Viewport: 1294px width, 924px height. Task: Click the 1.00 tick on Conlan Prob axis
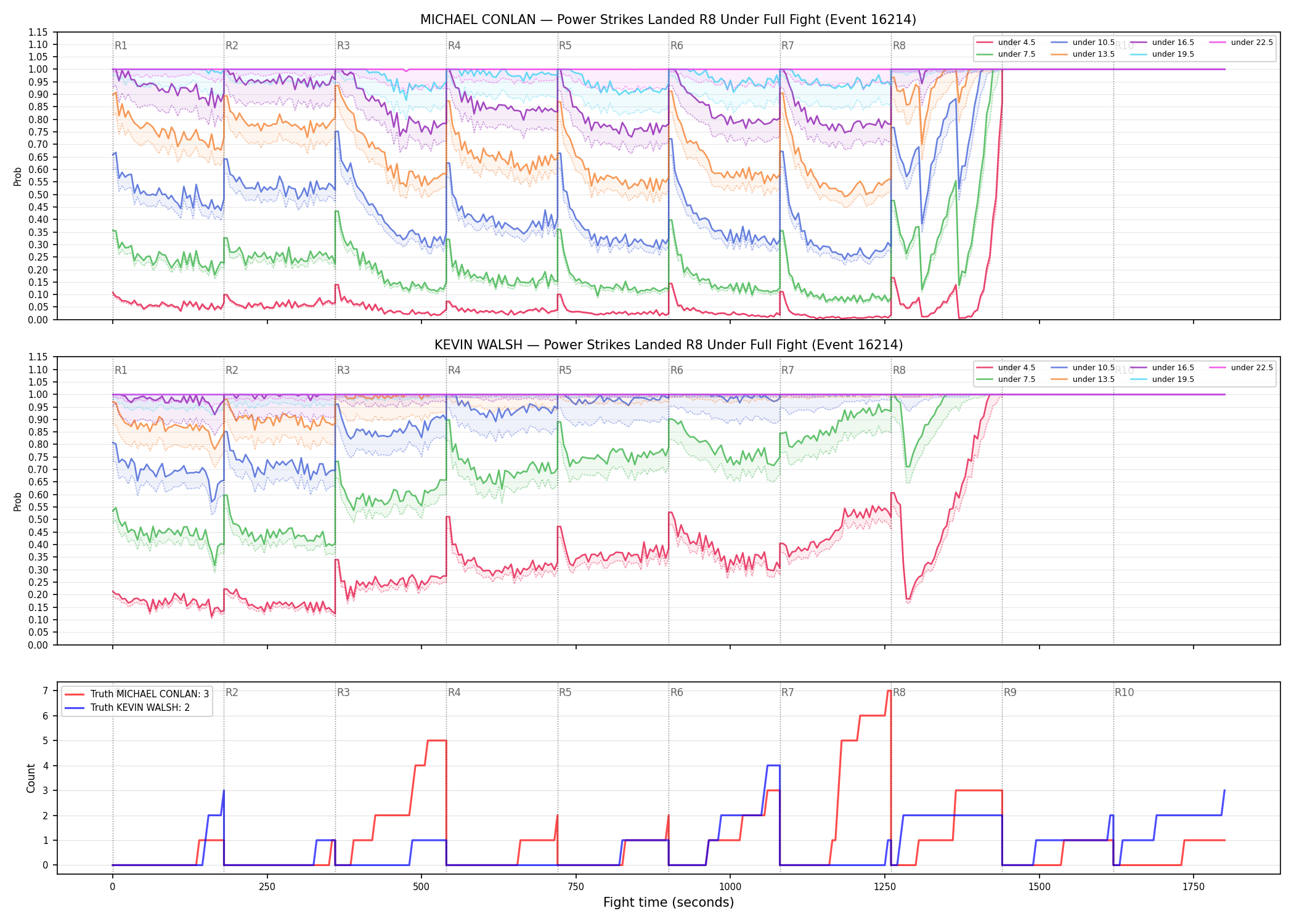[x=38, y=70]
